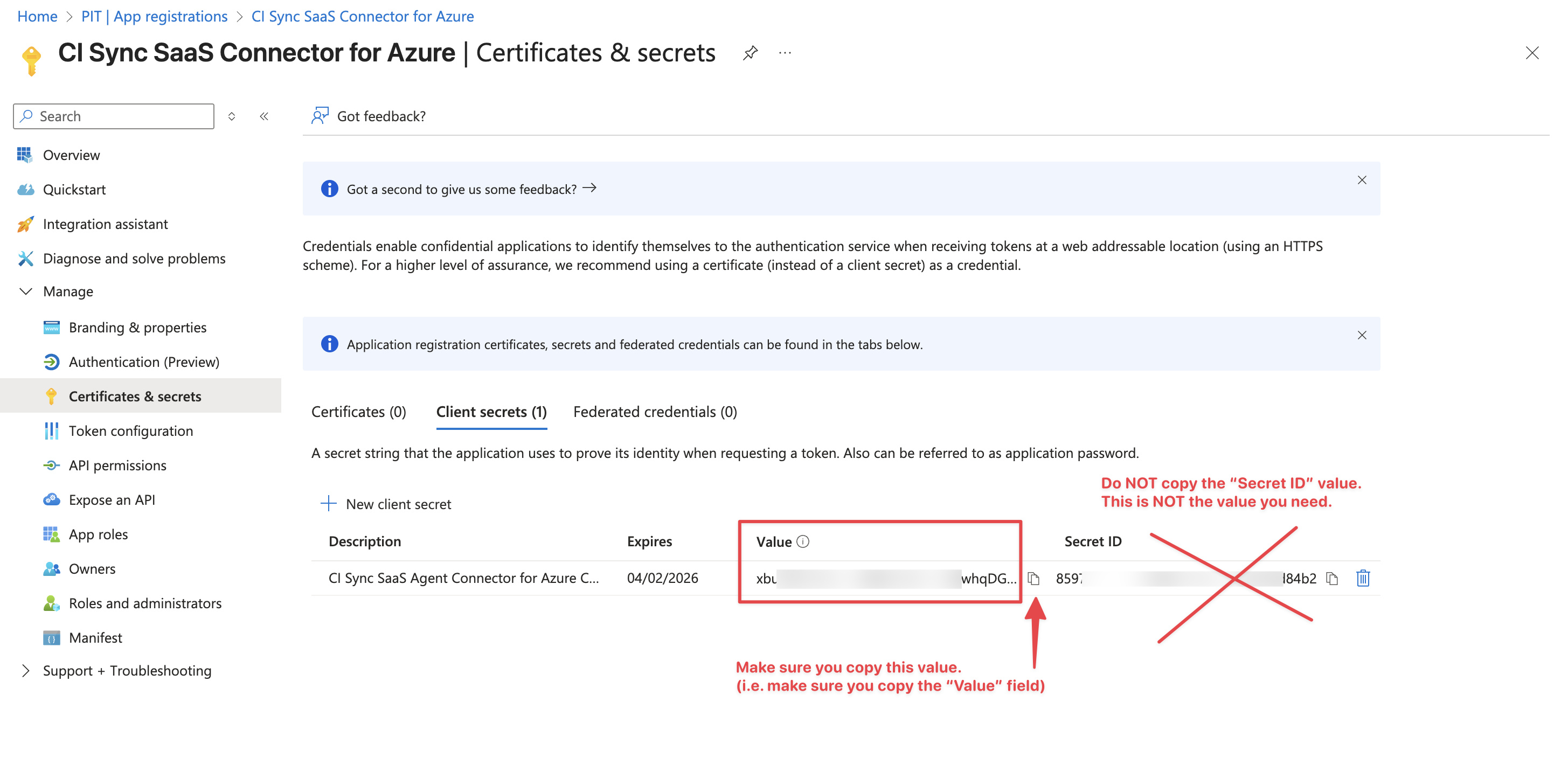
Task: Select the secret description cell text
Action: click(464, 578)
